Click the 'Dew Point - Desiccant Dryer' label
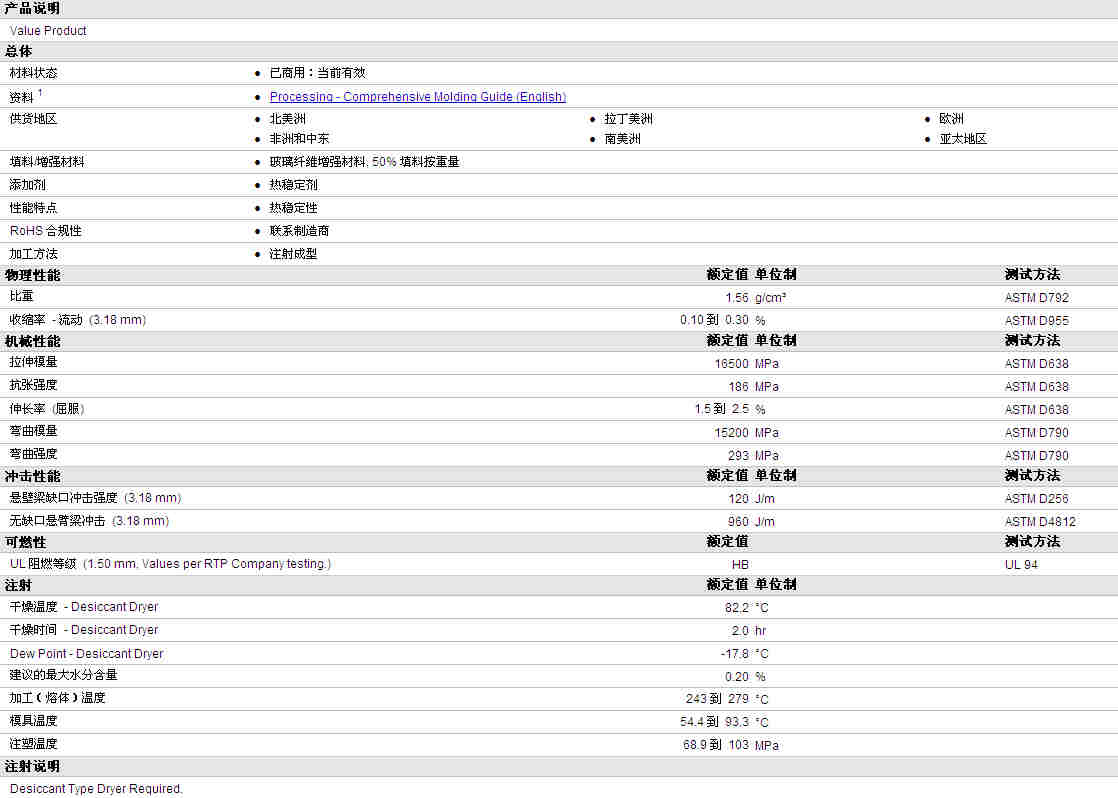This screenshot has width=1118, height=798. (x=86, y=654)
